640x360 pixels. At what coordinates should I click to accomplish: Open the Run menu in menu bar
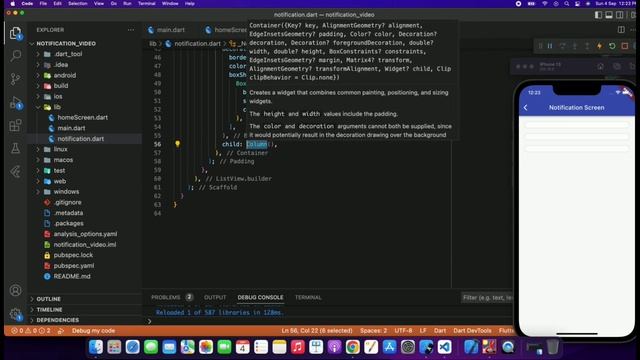coord(127,4)
